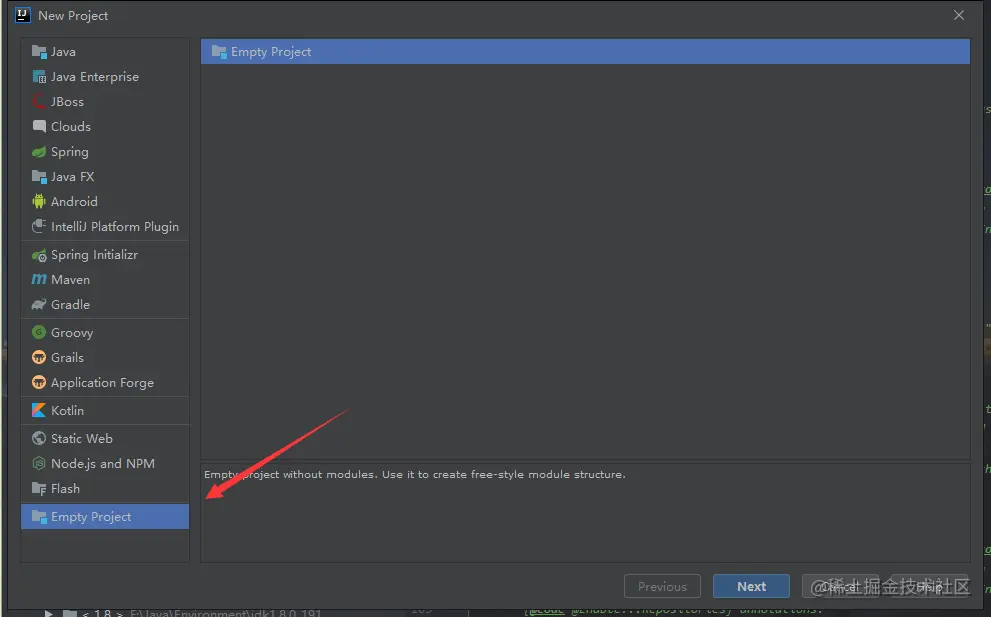Click the Empty Project sidebar folder icon
This screenshot has width=991, height=617.
pos(39,516)
